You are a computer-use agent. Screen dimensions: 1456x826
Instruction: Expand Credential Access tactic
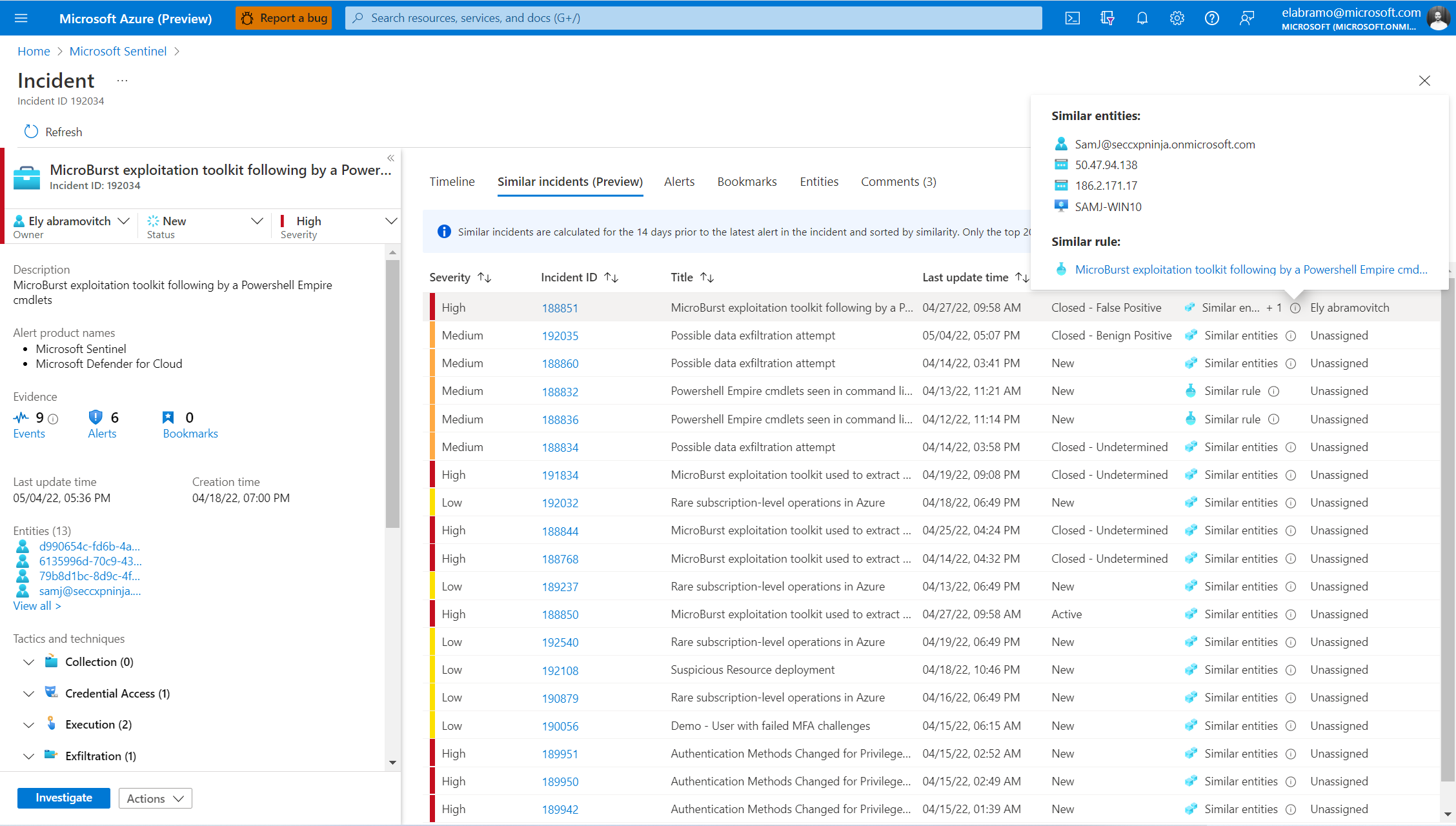(28, 694)
